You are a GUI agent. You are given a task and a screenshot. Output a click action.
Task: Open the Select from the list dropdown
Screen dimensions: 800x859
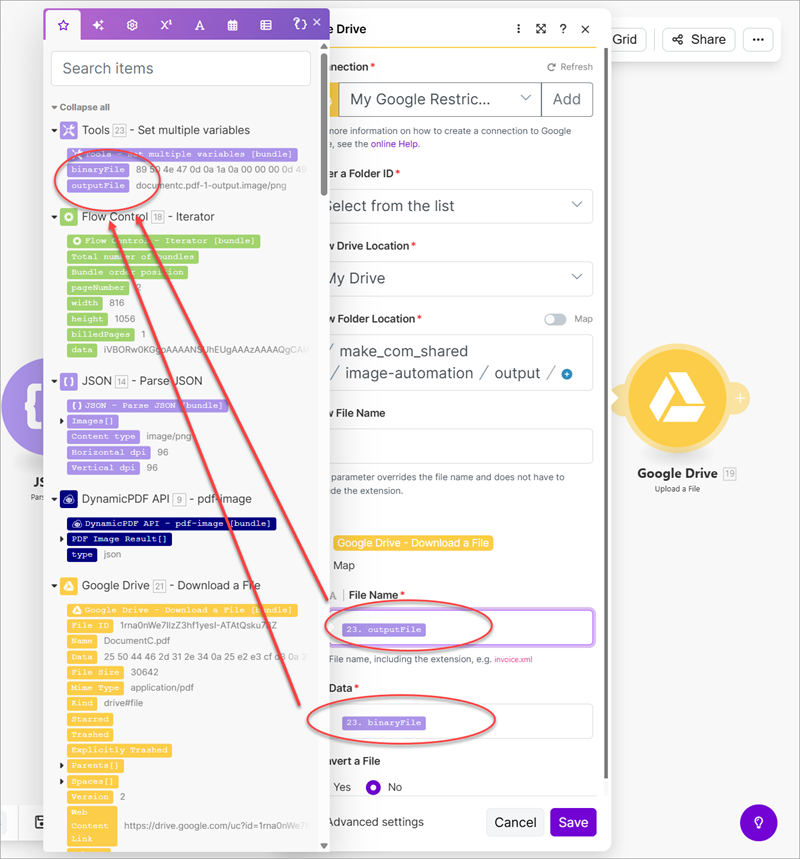click(458, 206)
